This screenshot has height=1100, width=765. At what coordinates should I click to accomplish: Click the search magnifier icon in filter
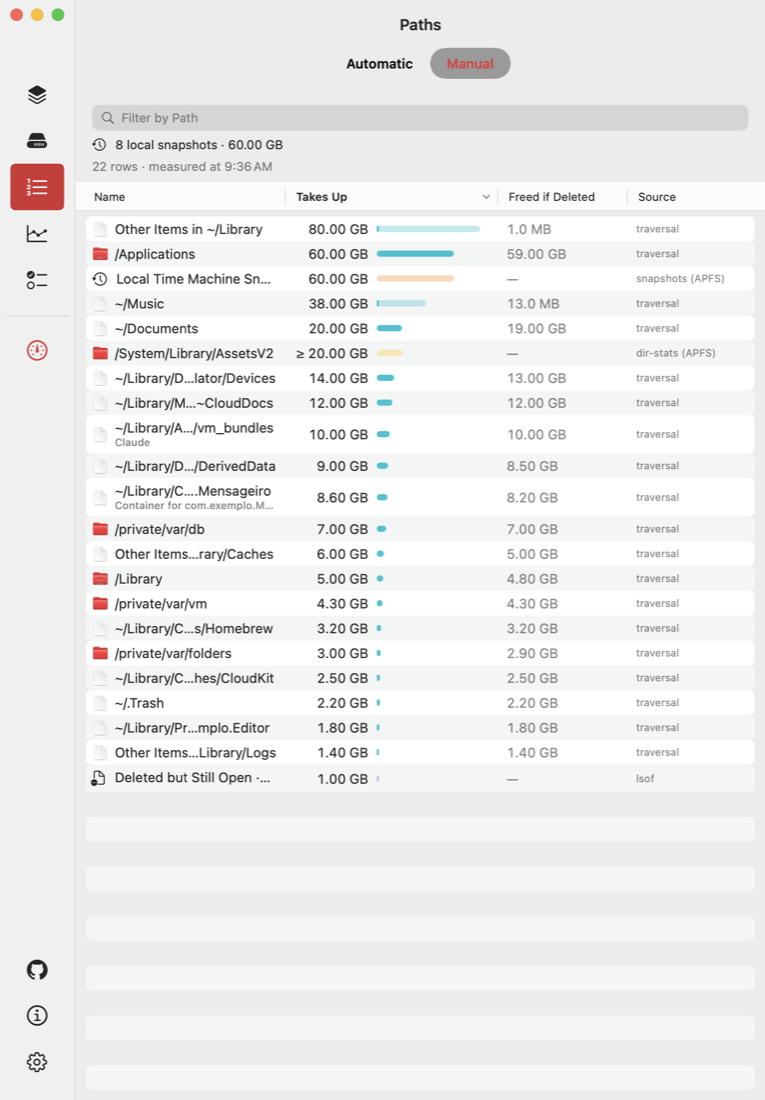coord(107,118)
